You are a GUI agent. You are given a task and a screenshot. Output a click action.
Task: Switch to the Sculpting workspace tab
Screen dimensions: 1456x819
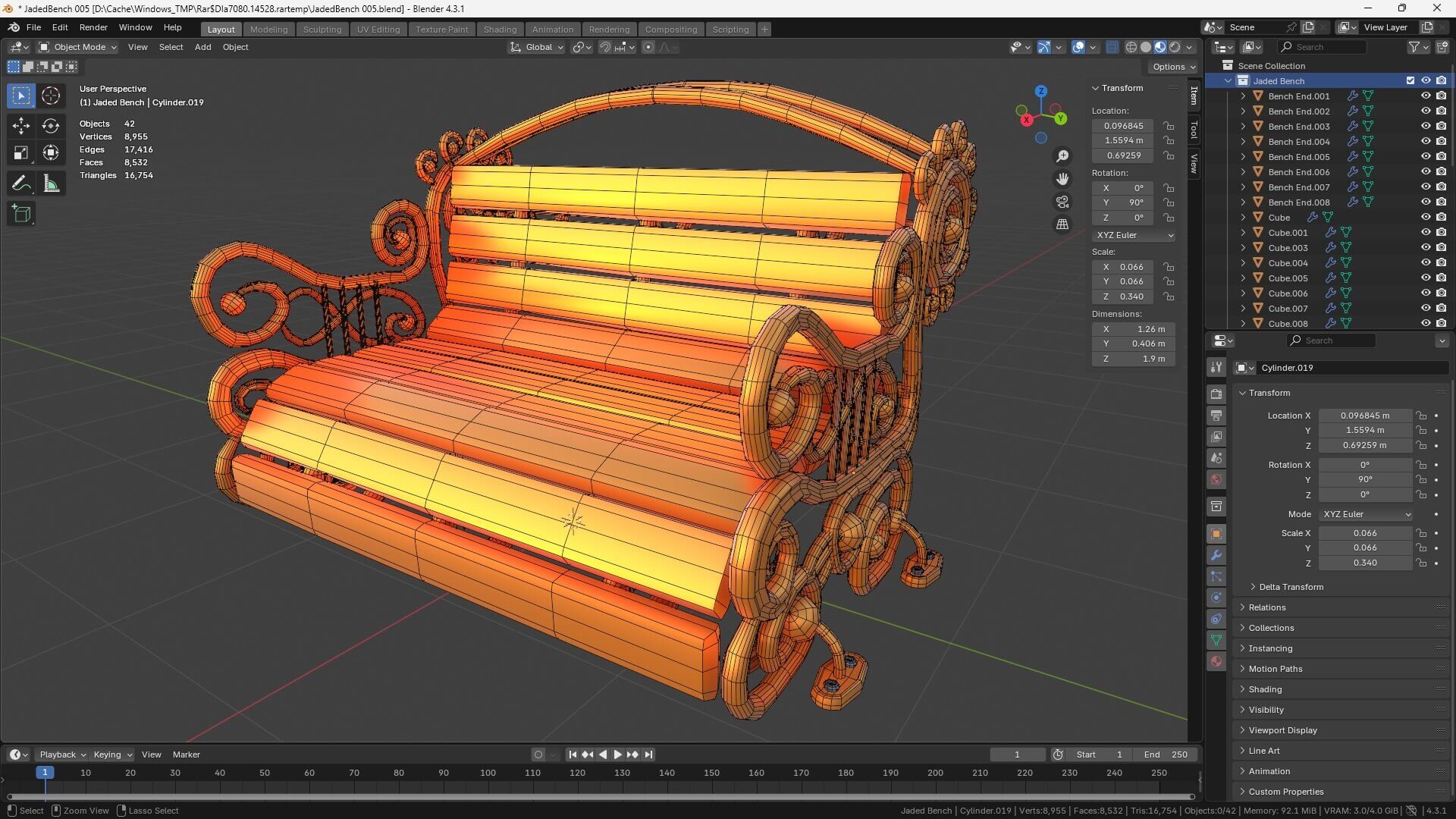[322, 29]
